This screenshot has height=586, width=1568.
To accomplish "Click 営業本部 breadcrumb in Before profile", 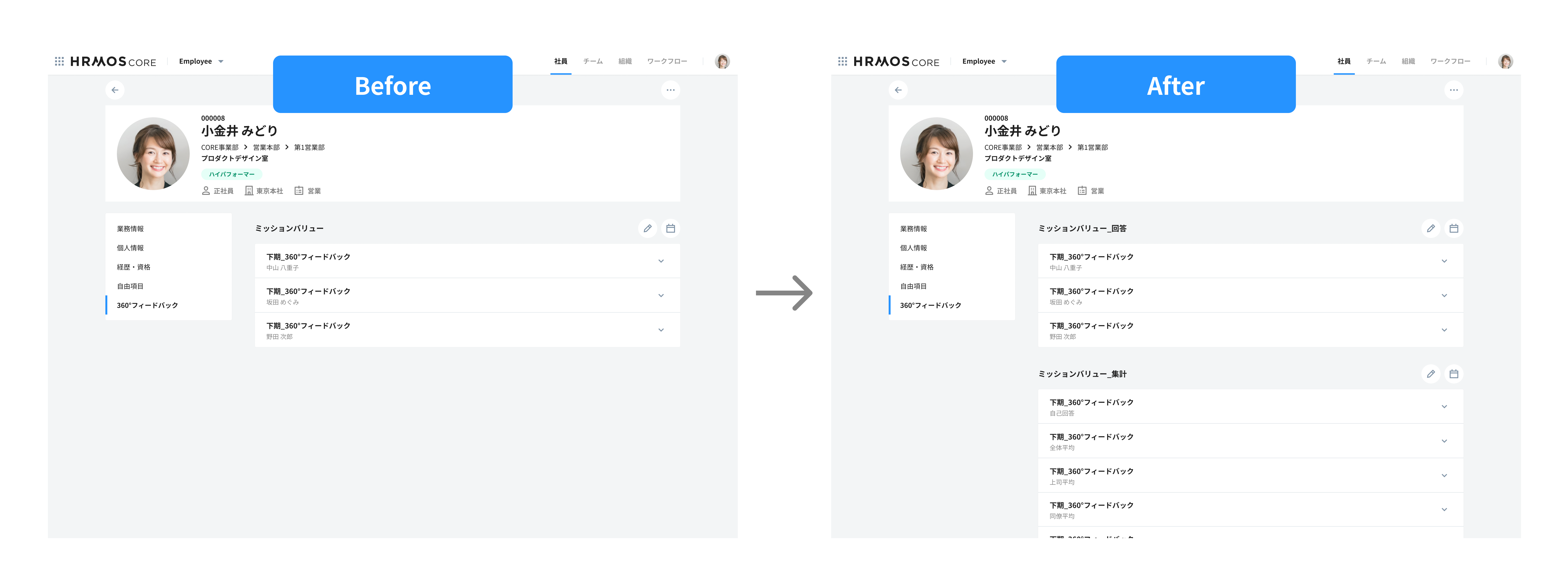I will [266, 147].
